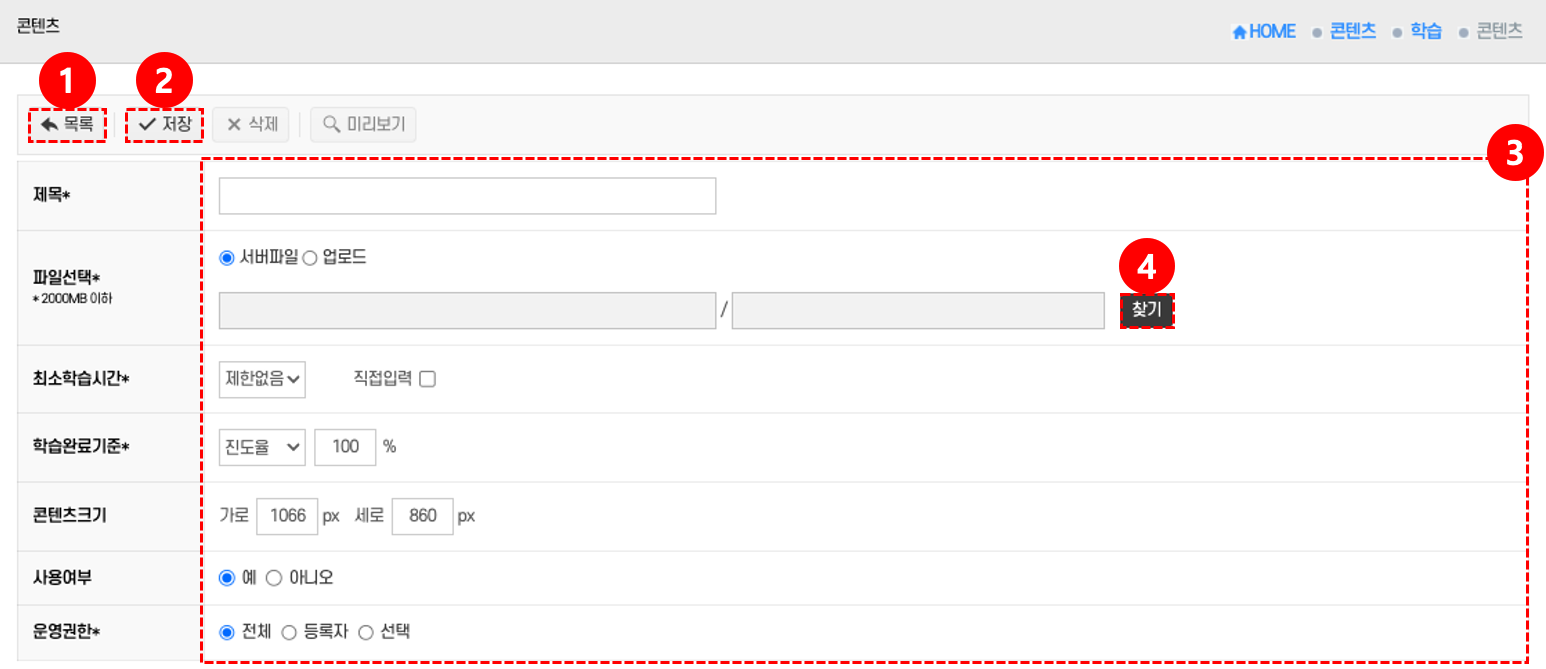Select 선택 option for 운영권한

[366, 632]
